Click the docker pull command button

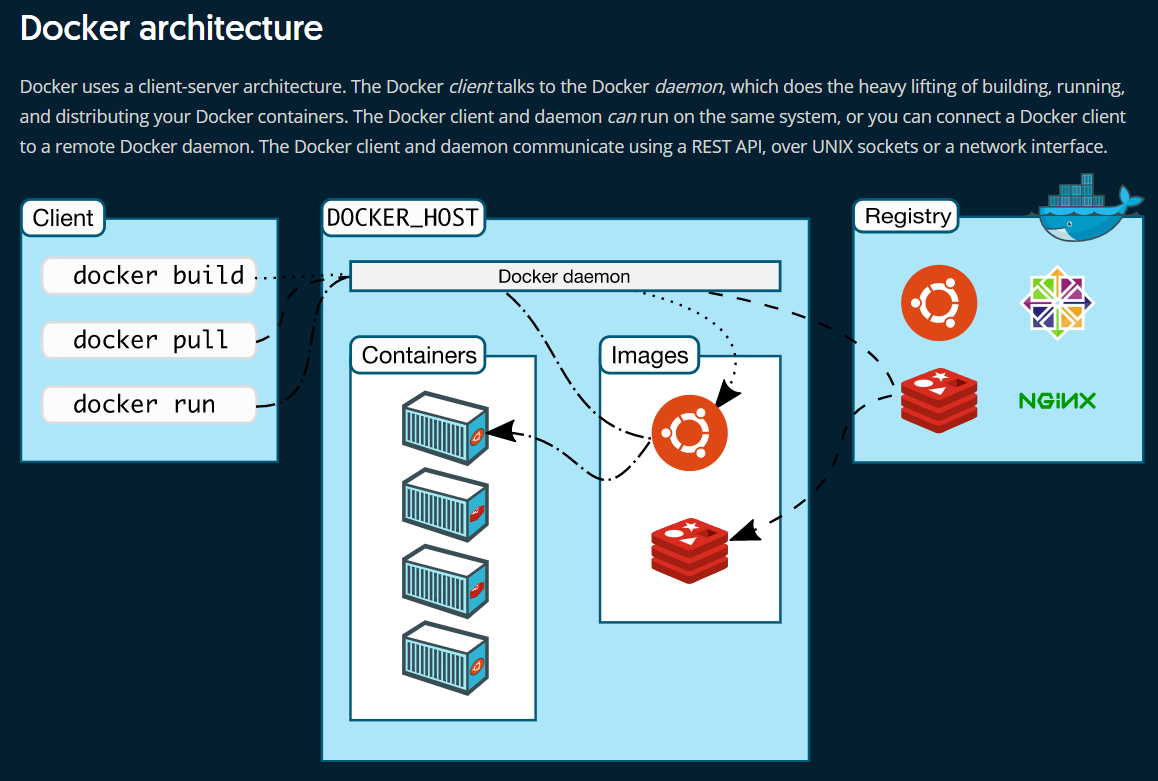148,339
